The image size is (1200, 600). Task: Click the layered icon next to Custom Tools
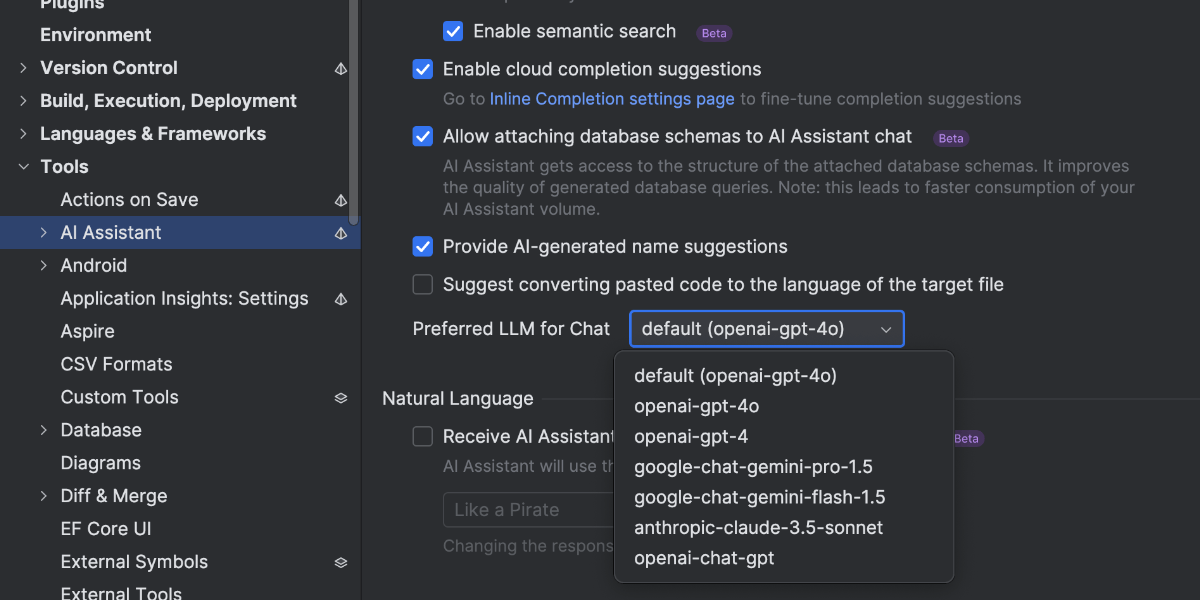coord(341,398)
